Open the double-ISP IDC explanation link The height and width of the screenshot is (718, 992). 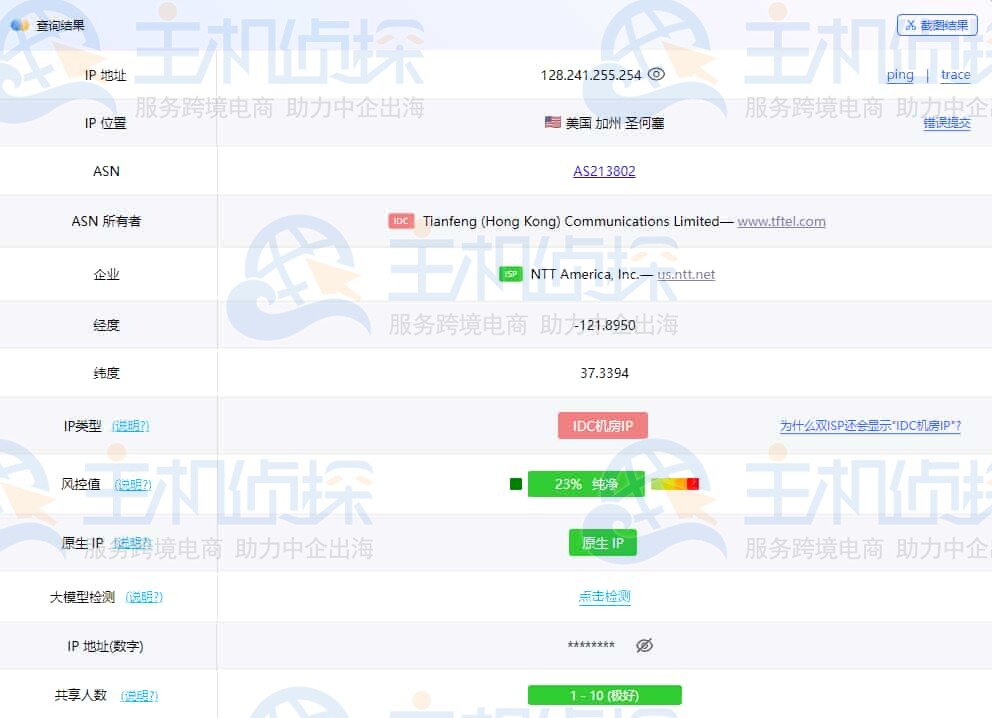870,425
